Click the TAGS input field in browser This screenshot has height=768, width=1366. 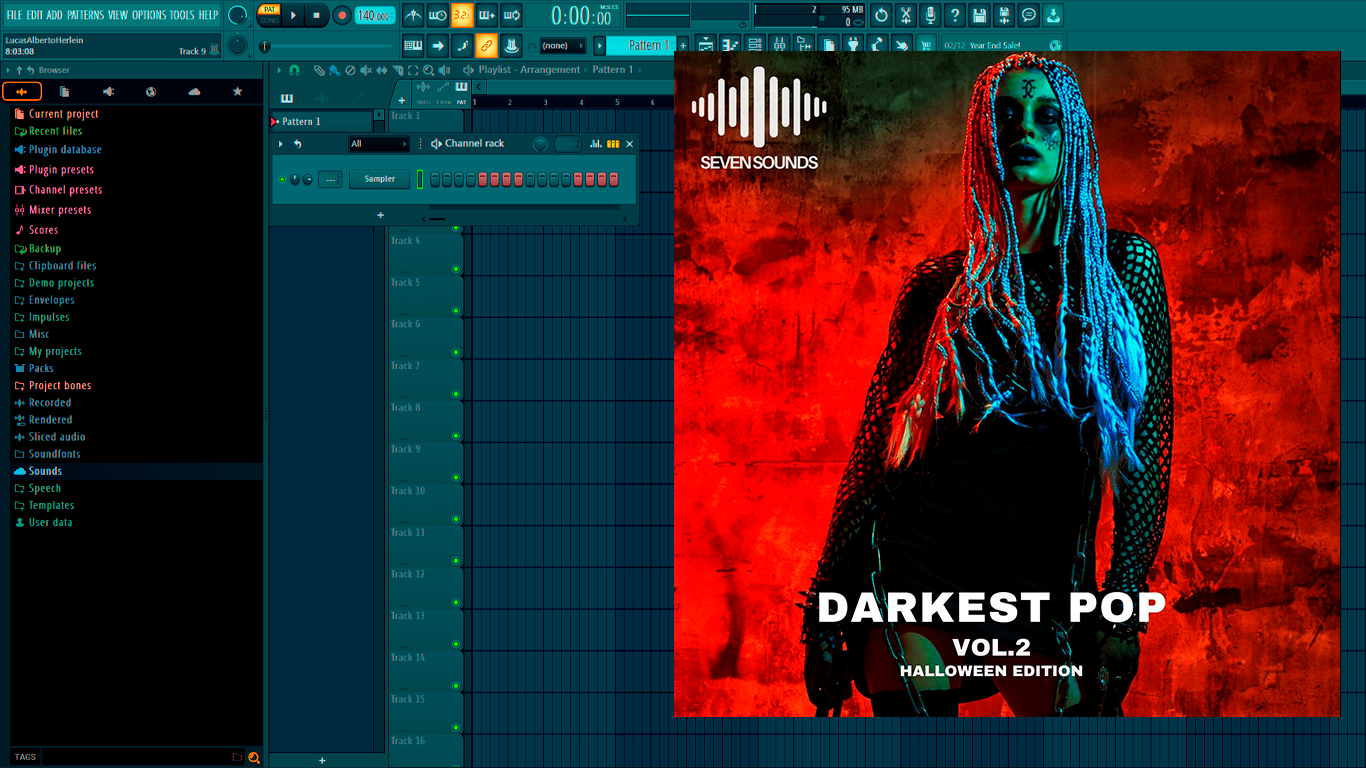coord(135,757)
